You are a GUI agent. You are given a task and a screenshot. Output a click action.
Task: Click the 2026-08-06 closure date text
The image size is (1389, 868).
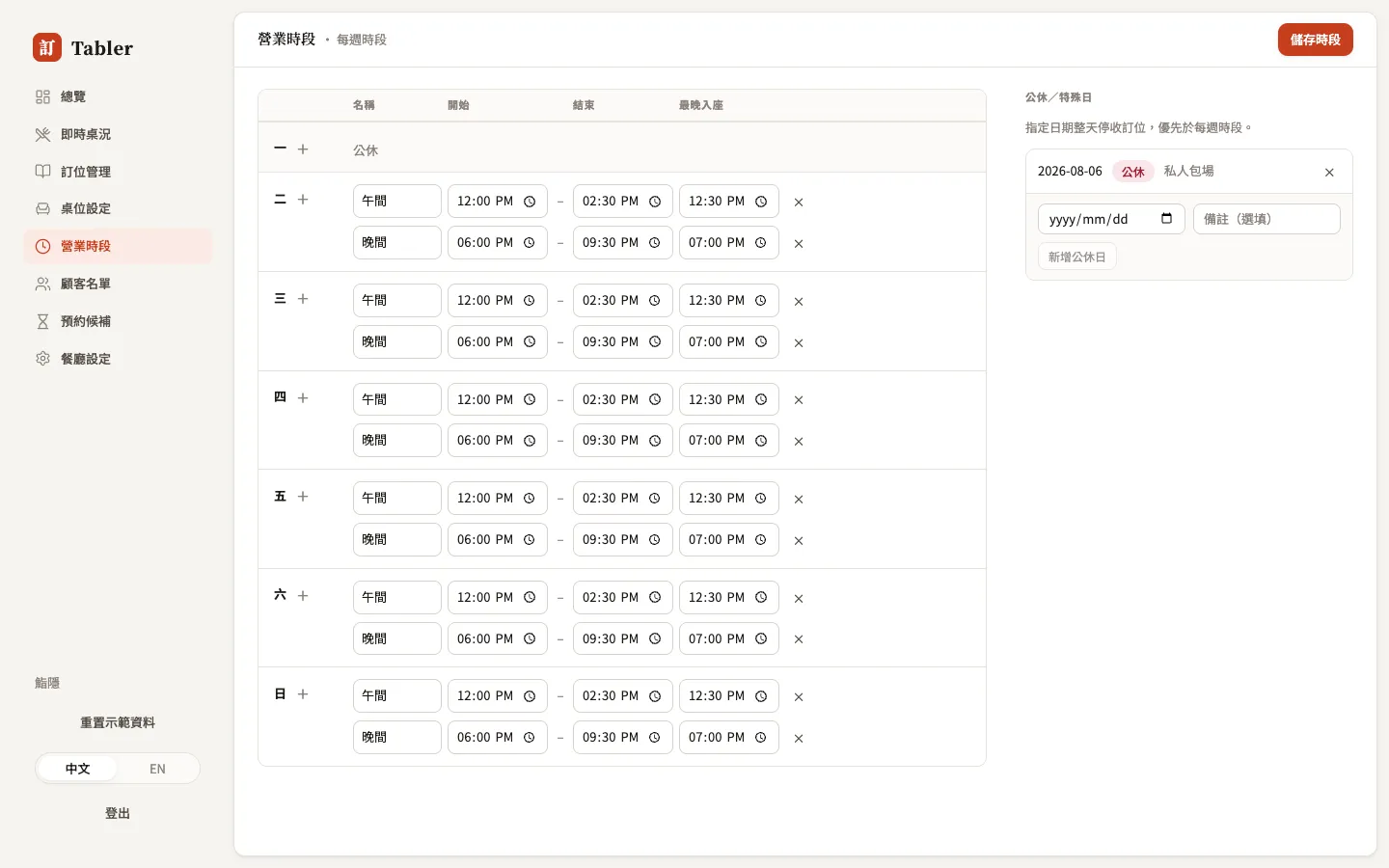(x=1070, y=171)
